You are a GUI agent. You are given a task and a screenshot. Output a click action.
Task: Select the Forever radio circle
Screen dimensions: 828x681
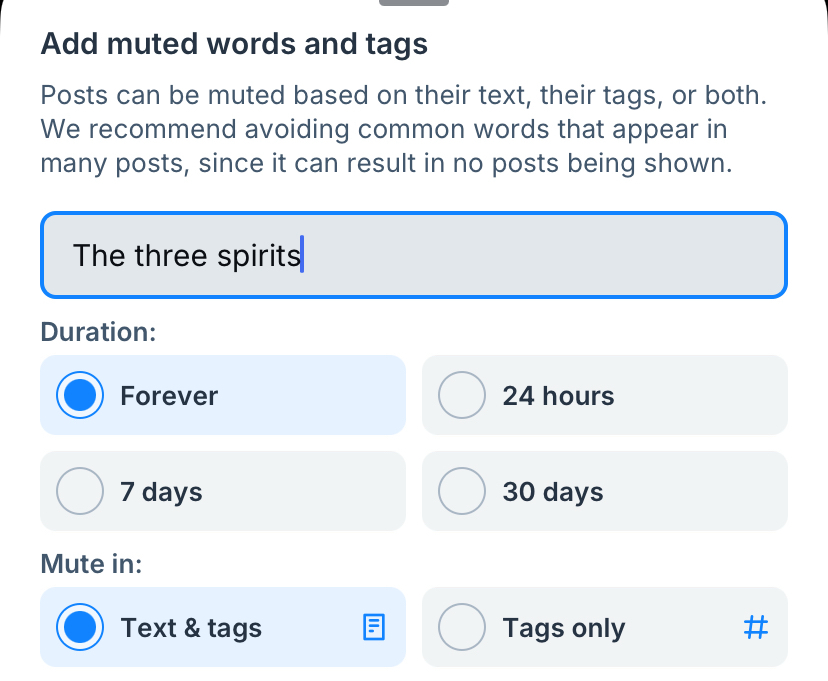click(80, 396)
